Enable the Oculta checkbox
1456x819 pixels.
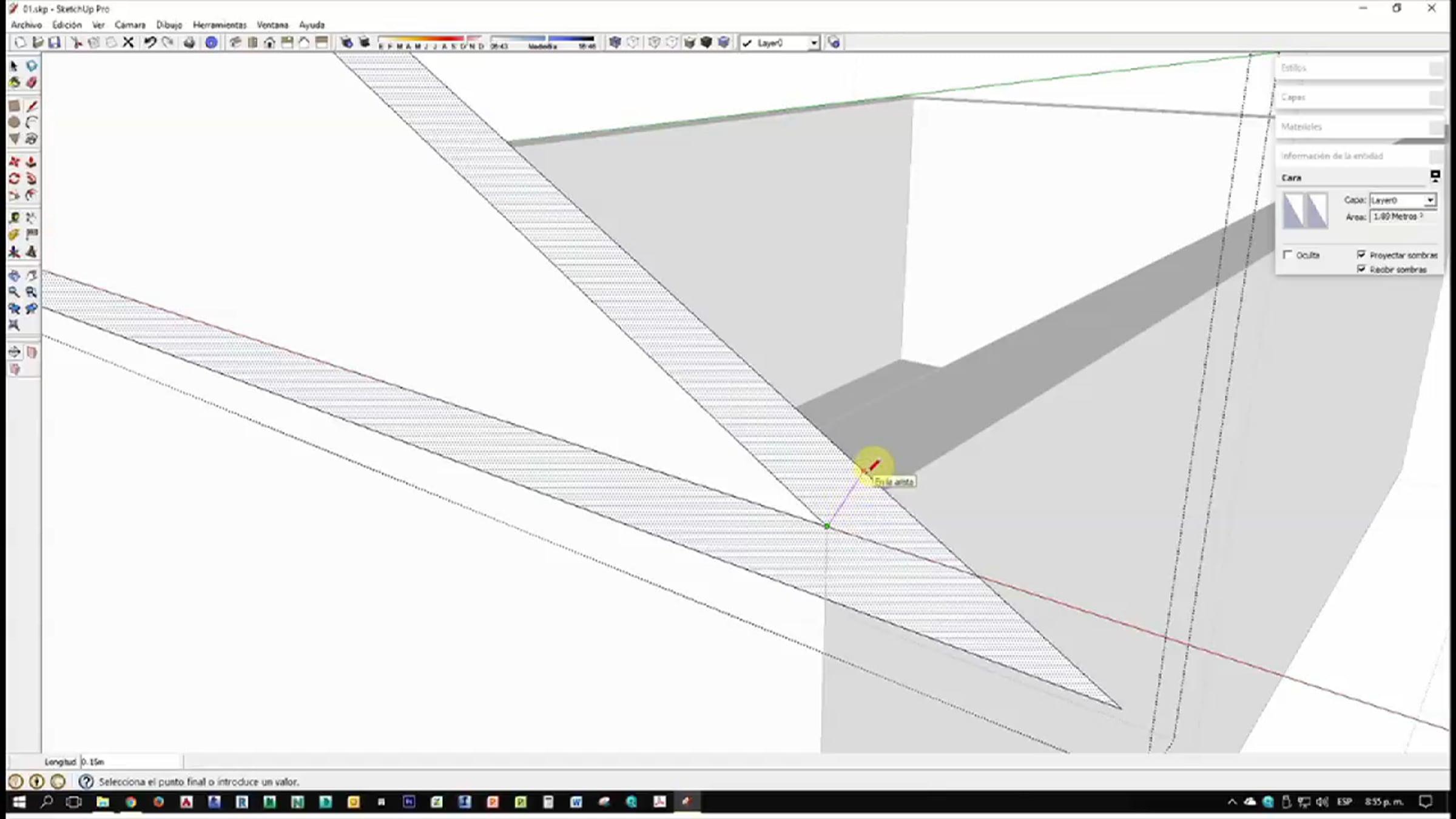pos(1287,255)
